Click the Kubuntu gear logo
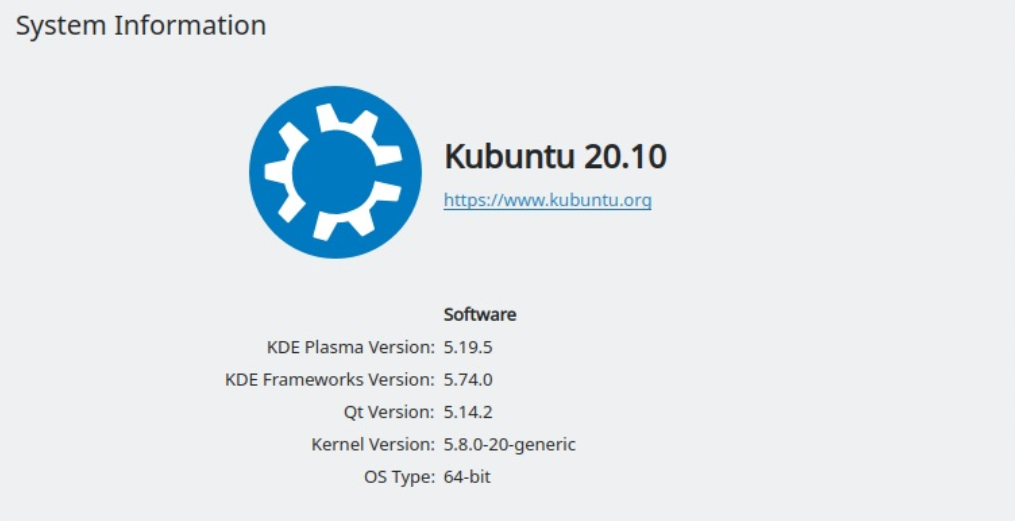The image size is (1015, 521). pos(335,172)
